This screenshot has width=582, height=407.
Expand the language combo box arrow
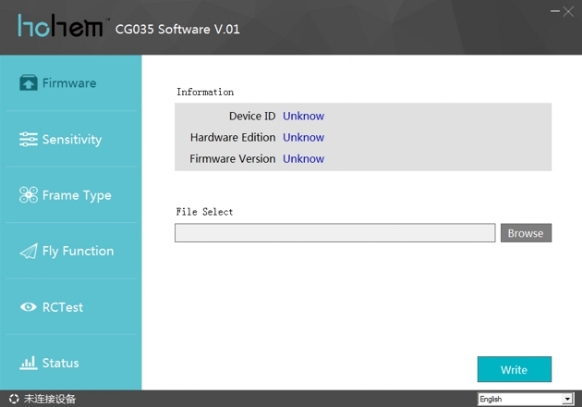(x=567, y=399)
